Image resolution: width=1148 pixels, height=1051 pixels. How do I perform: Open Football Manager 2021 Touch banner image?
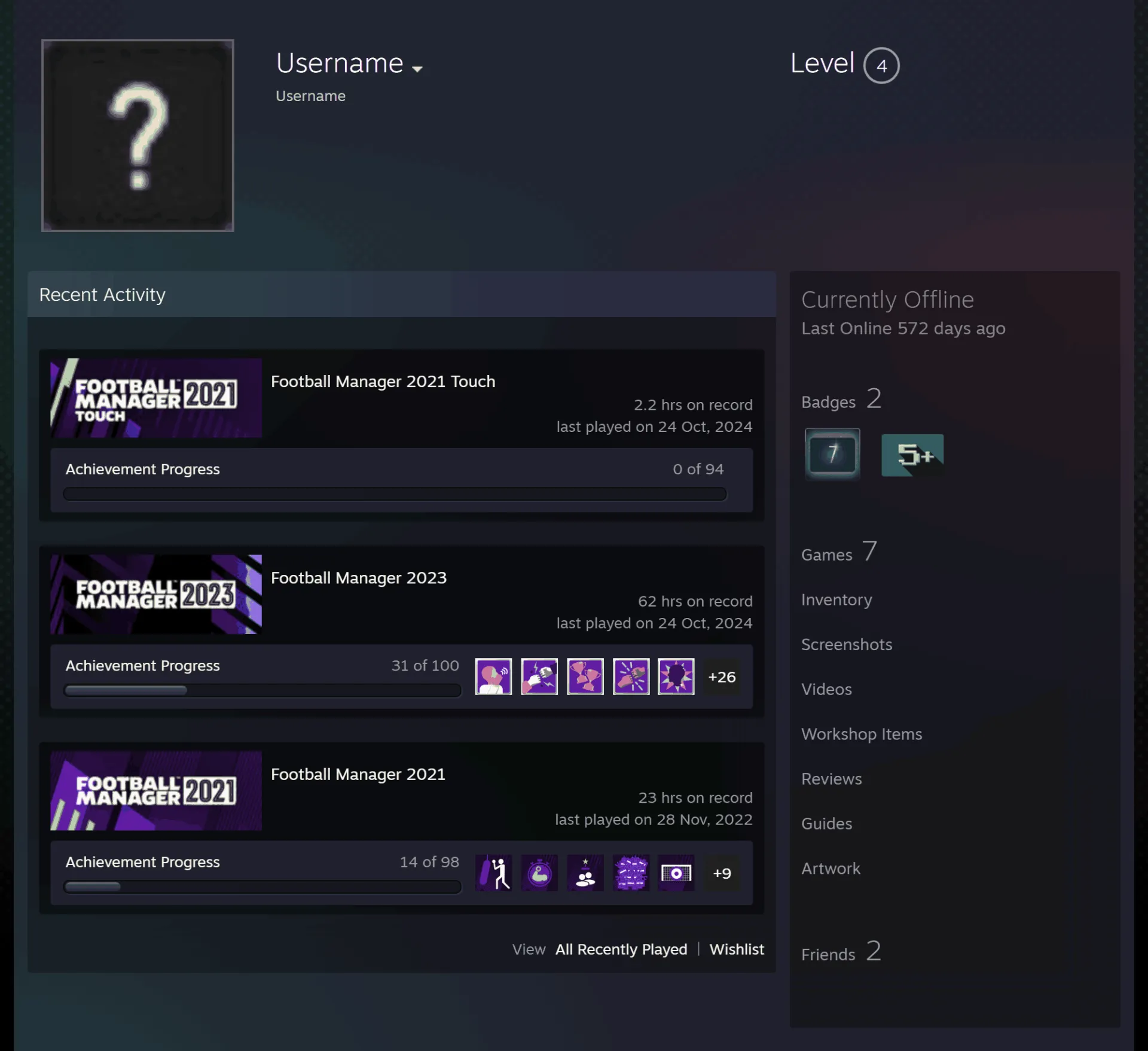(156, 398)
